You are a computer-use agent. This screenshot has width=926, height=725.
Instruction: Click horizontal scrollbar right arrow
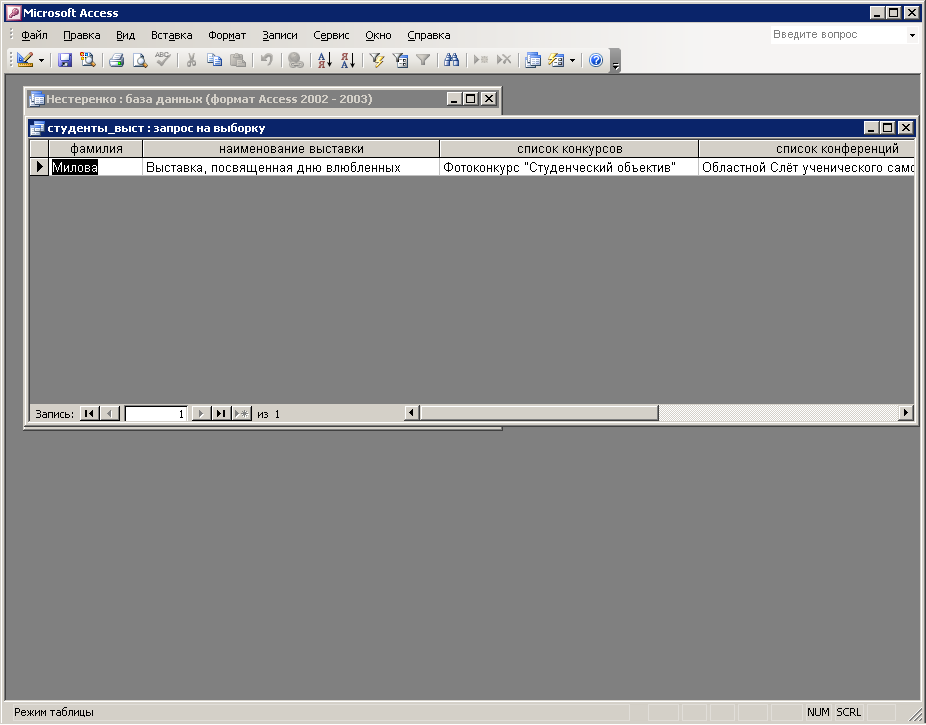[x=905, y=413]
